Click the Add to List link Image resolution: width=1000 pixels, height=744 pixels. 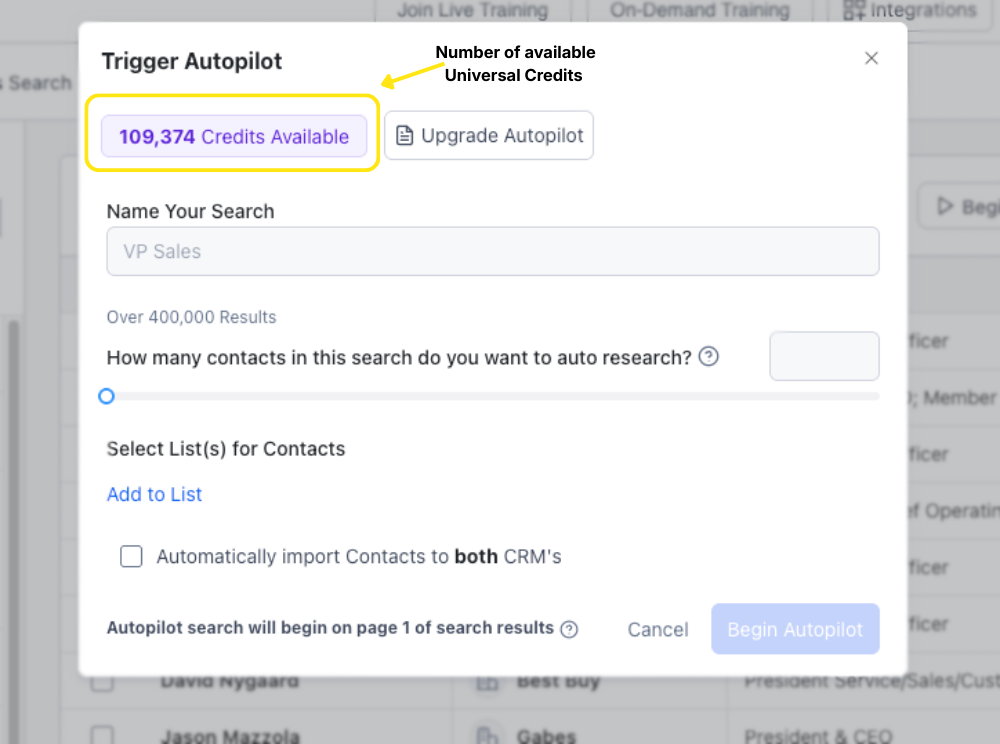pyautogui.click(x=155, y=494)
